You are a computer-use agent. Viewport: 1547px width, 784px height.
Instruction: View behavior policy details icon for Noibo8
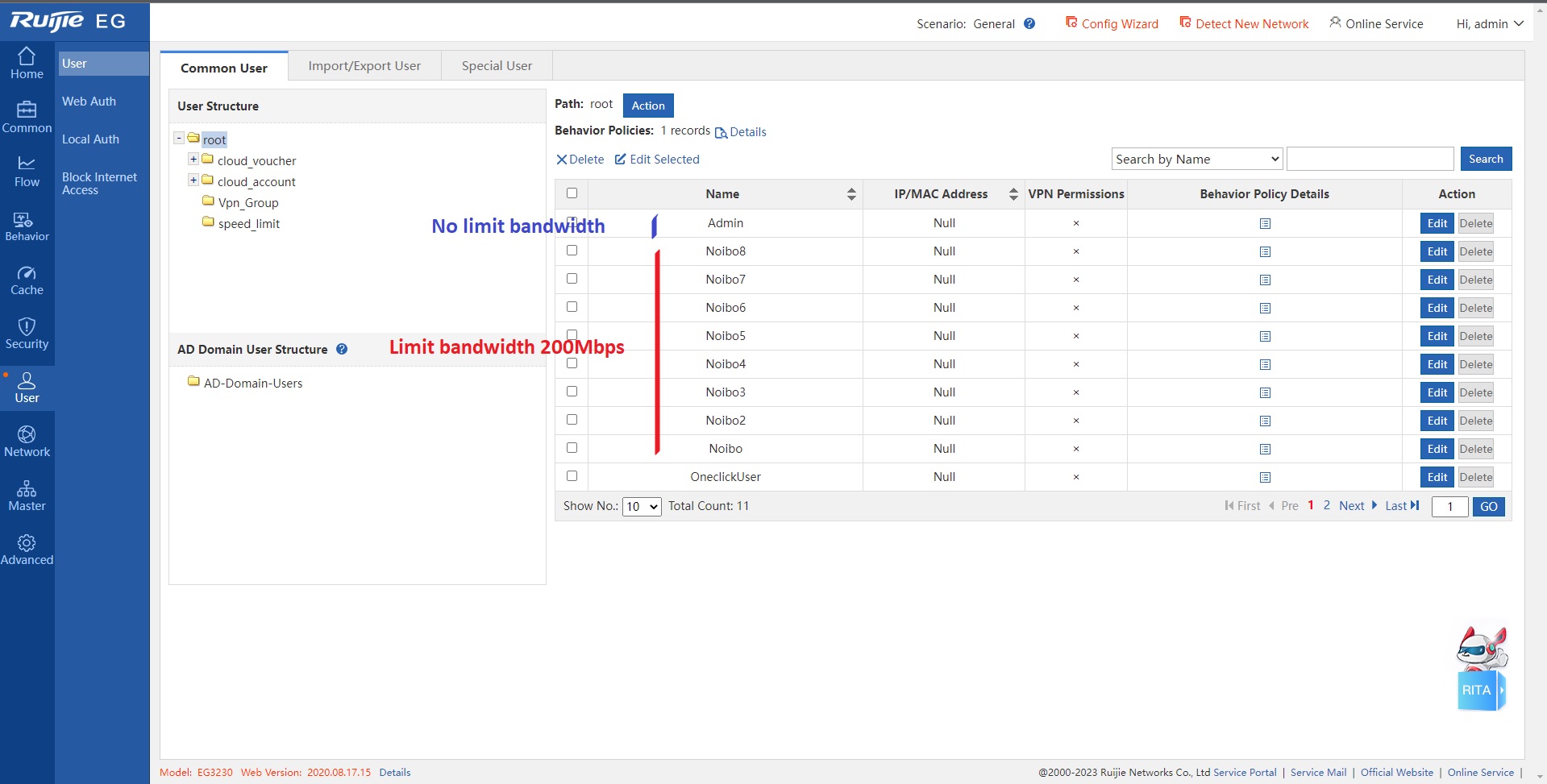pos(1265,251)
